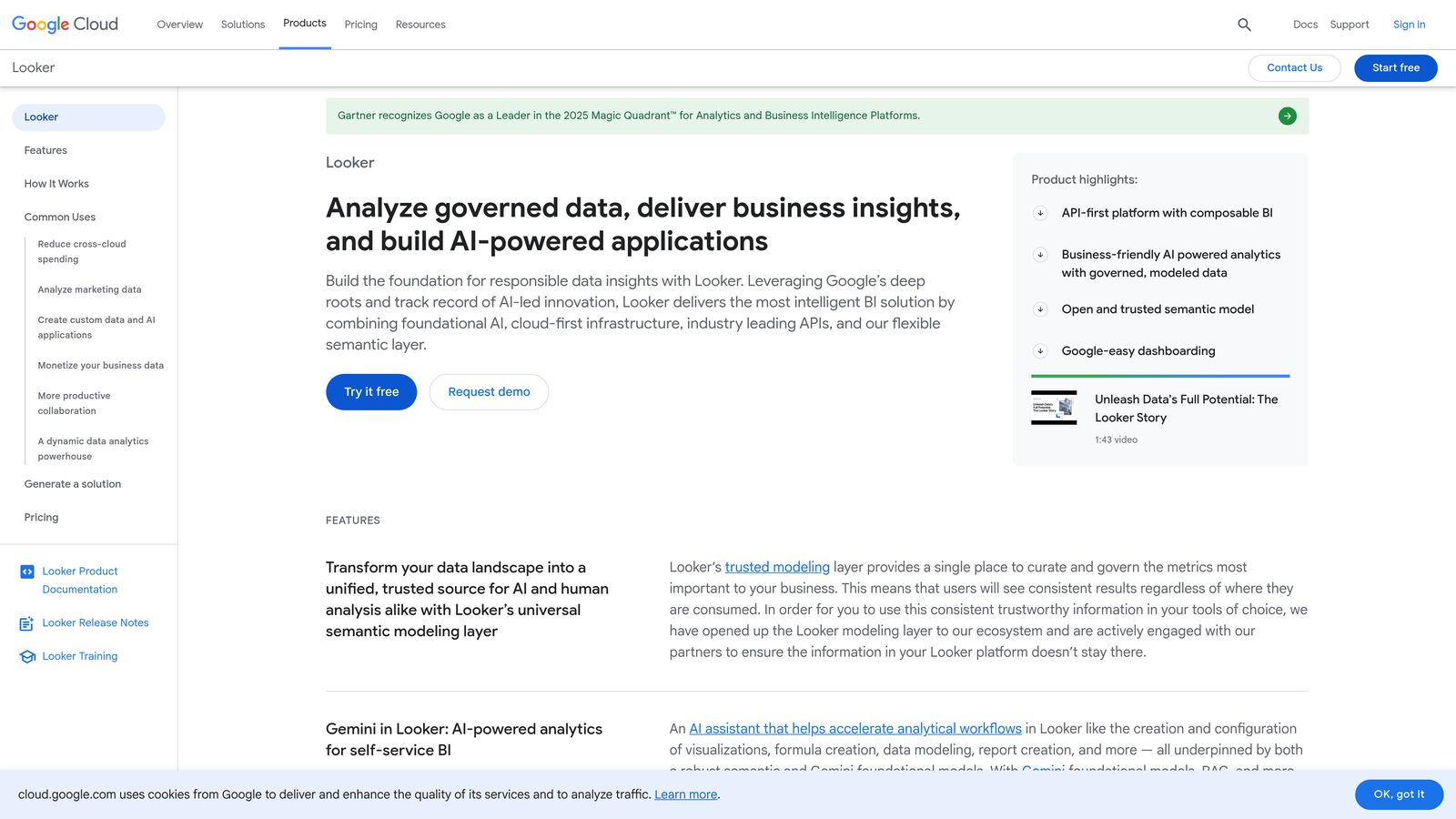The height and width of the screenshot is (819, 1456).
Task: Open the Overview menu
Action: pos(180,25)
